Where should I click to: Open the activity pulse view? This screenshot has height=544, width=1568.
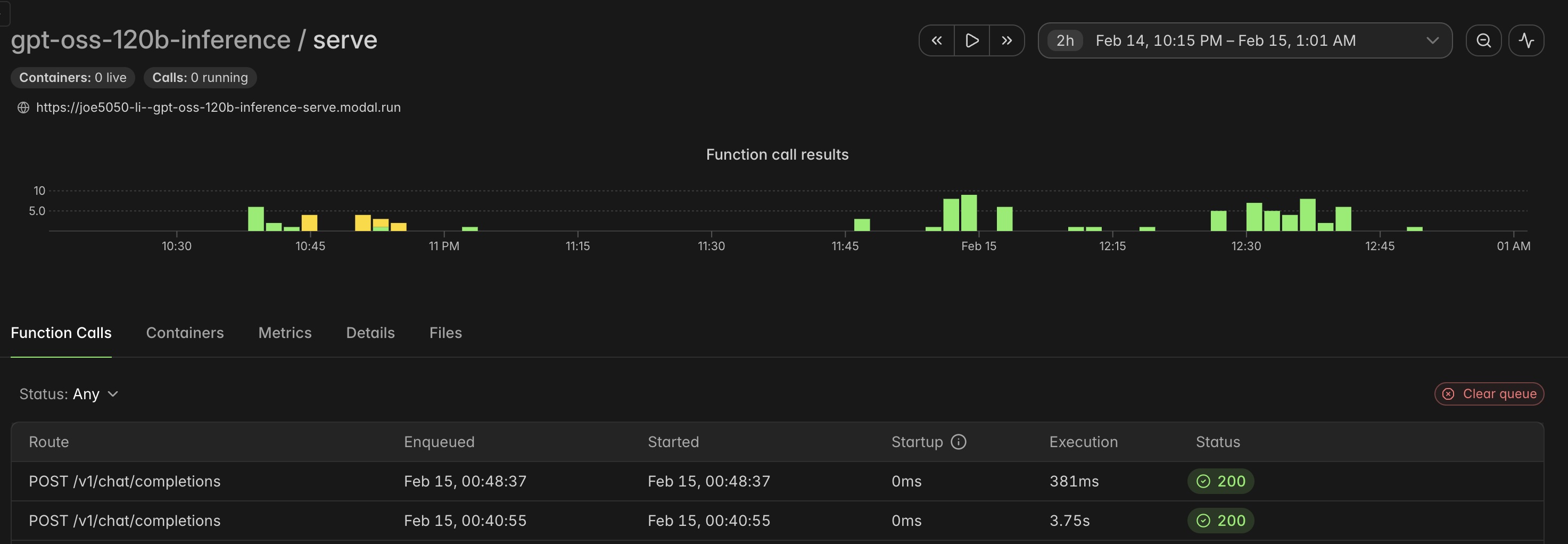(1526, 40)
